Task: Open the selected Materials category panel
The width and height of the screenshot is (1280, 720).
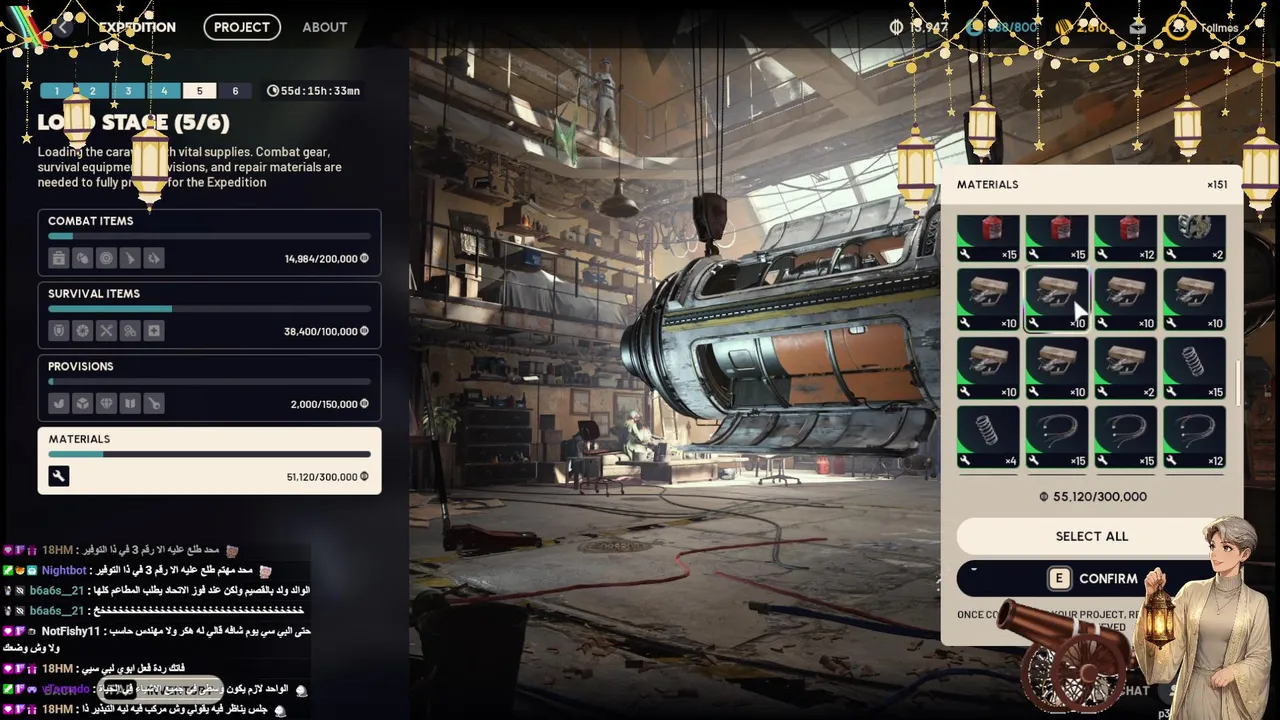Action: tap(209, 461)
